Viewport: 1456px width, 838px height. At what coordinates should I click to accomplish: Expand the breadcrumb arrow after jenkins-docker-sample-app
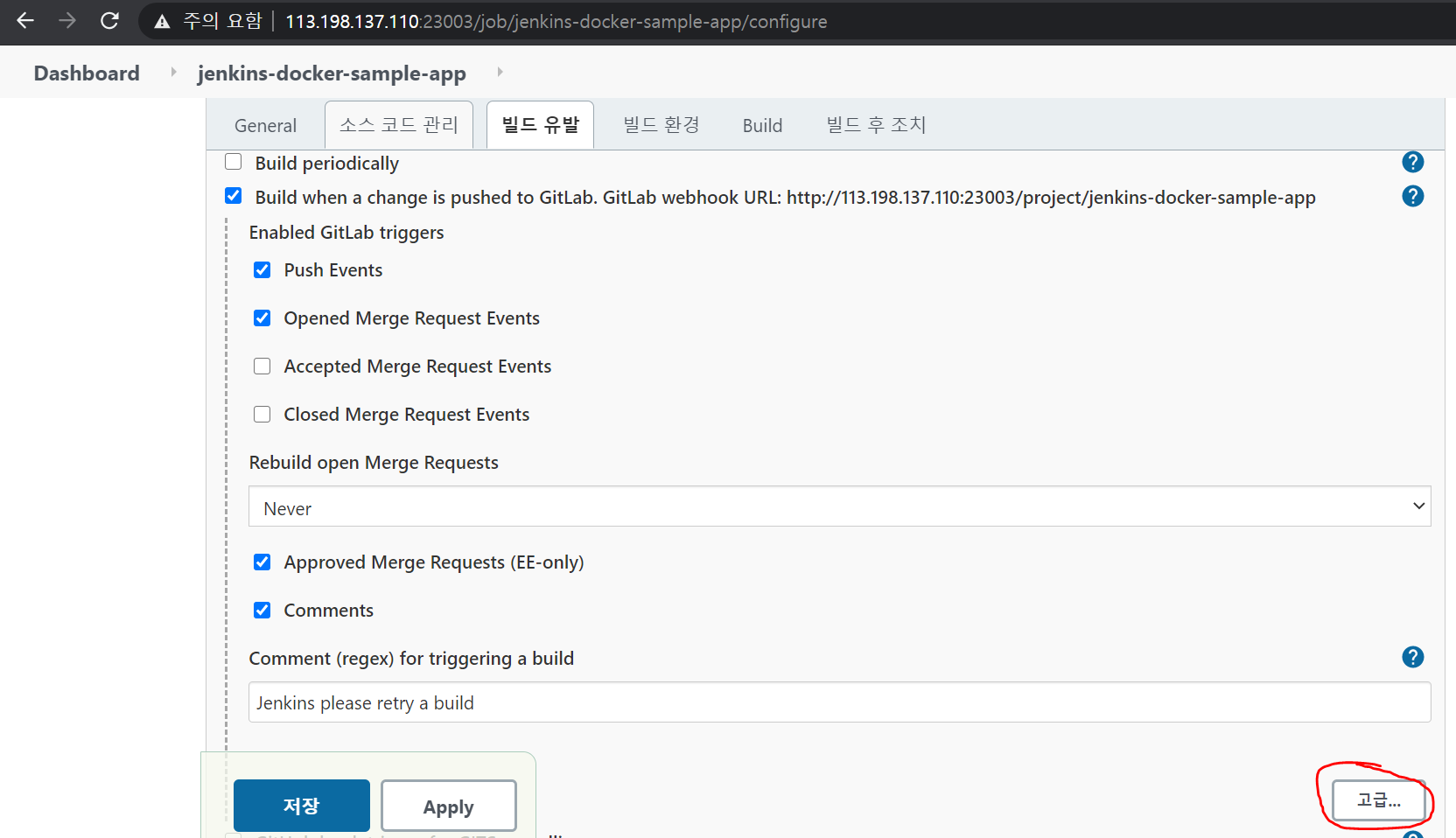tap(500, 72)
